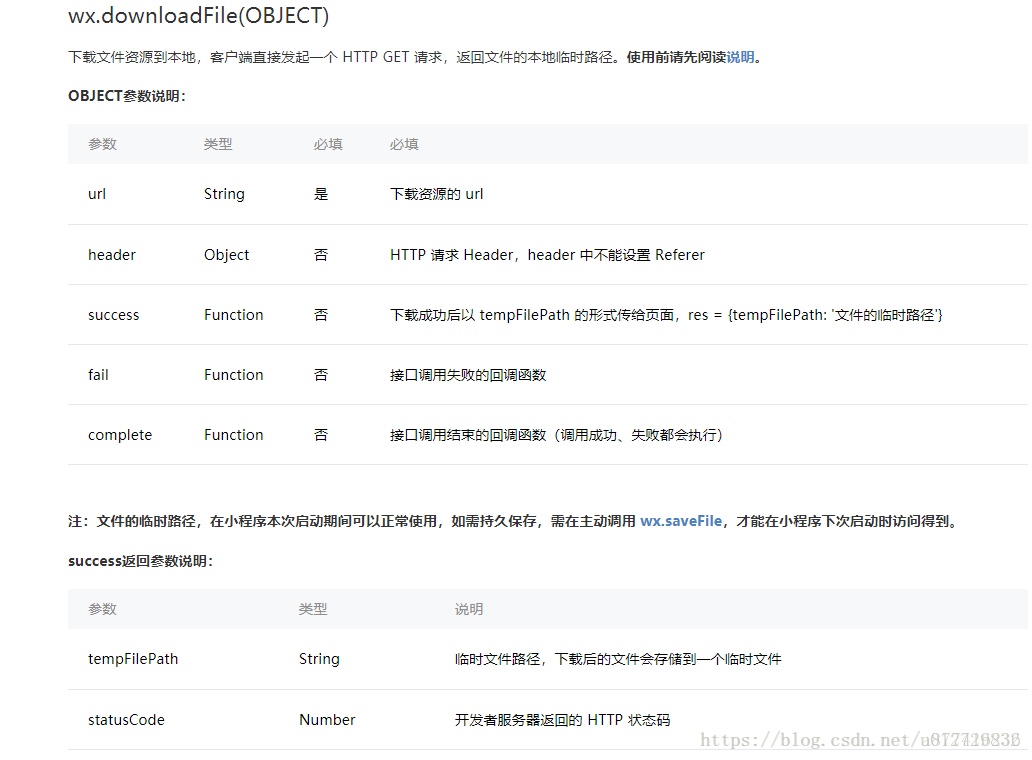The image size is (1032, 760).
Task: Click 开发者服务器返回的 HTTP 状态码 description
Action: [x=562, y=720]
